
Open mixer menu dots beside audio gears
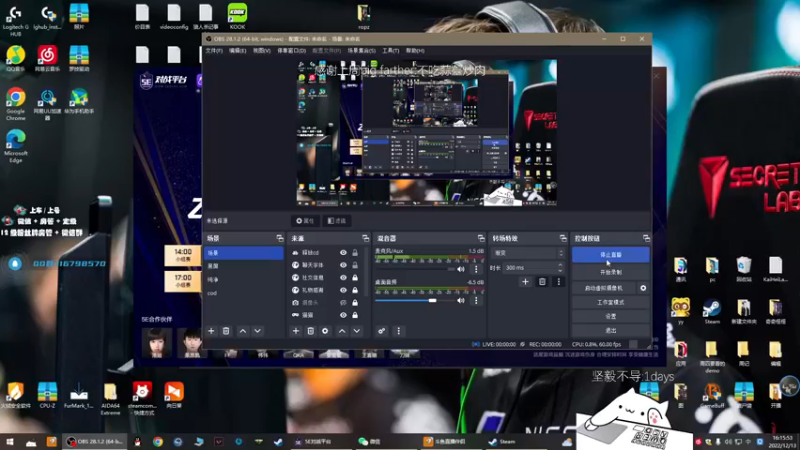click(398, 331)
